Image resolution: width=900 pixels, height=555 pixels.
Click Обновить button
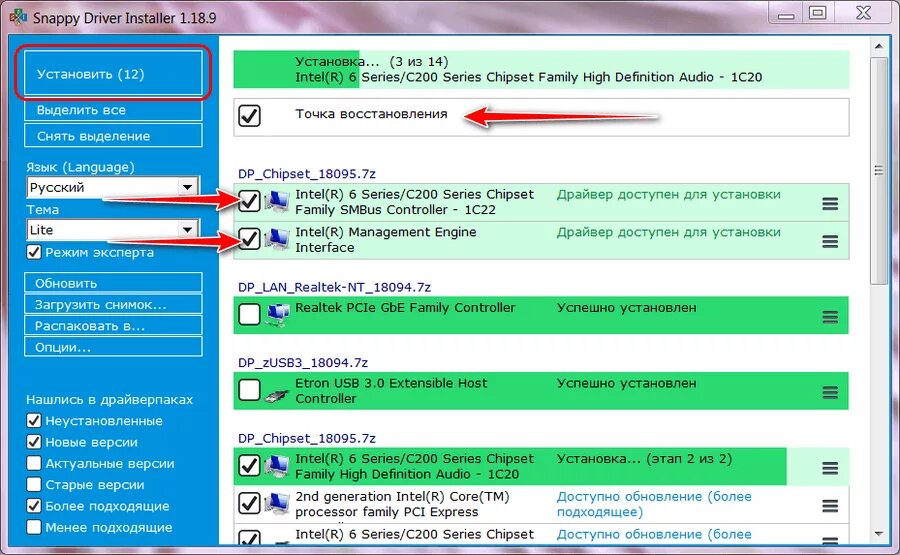tap(113, 283)
